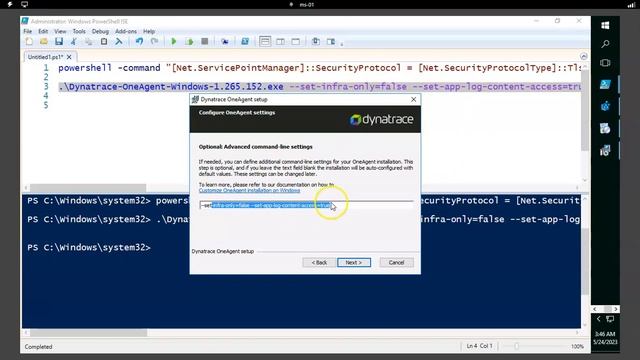
Task: Click the console pane horizontal scrollbar
Action: 88,333
